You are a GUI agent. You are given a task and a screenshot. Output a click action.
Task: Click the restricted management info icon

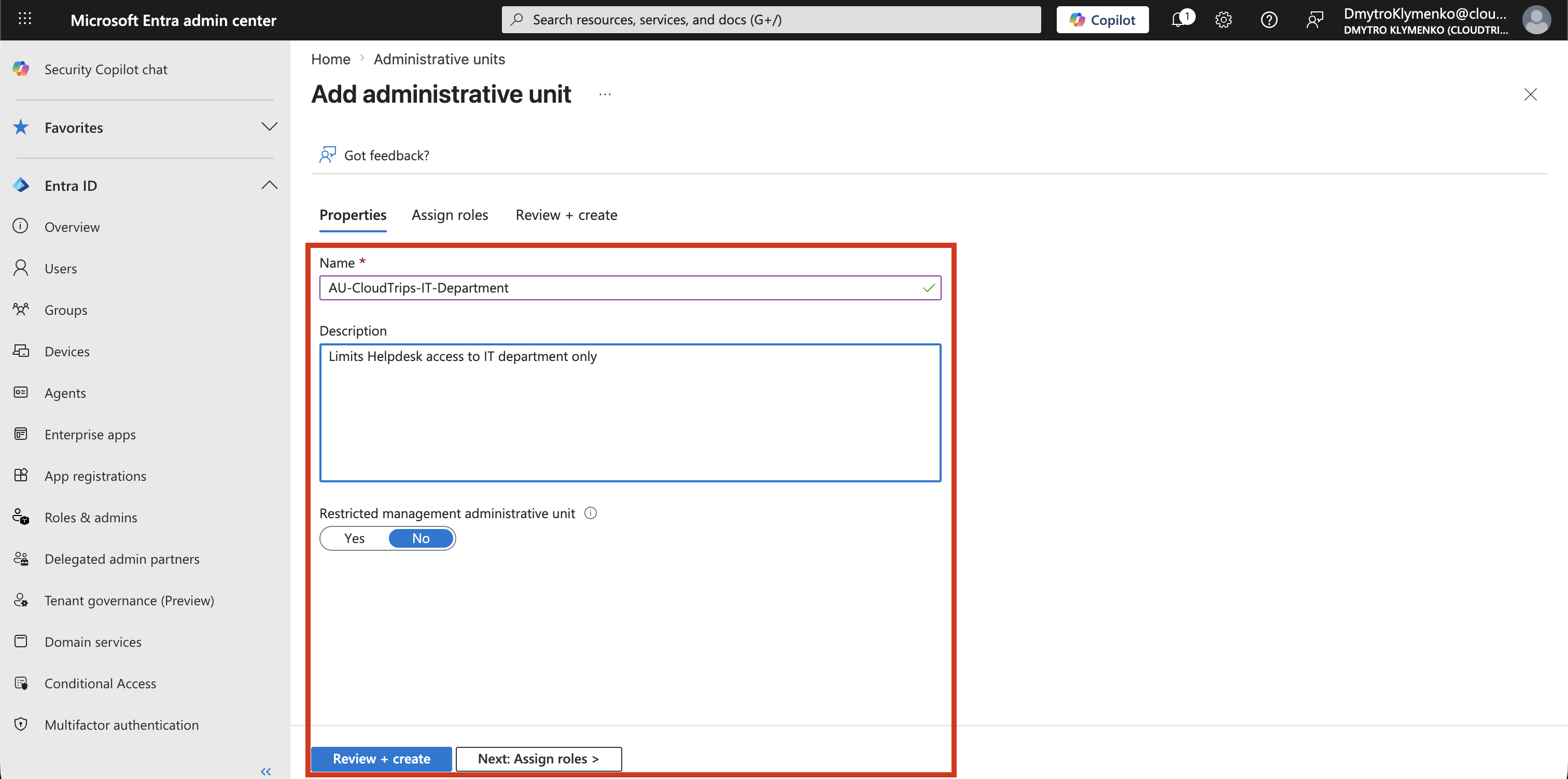click(x=591, y=513)
